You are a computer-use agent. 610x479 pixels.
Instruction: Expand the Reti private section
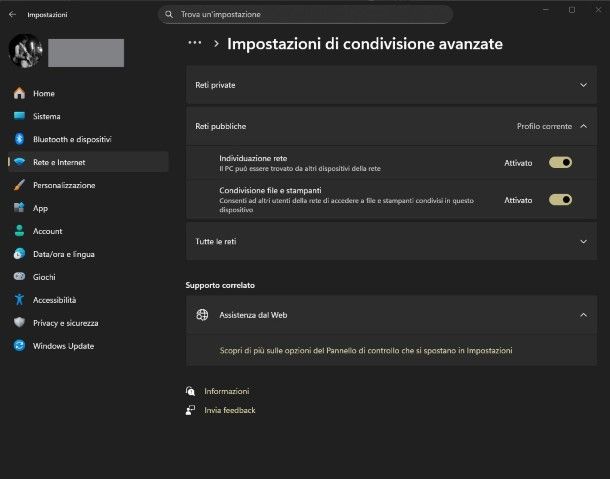pos(584,85)
